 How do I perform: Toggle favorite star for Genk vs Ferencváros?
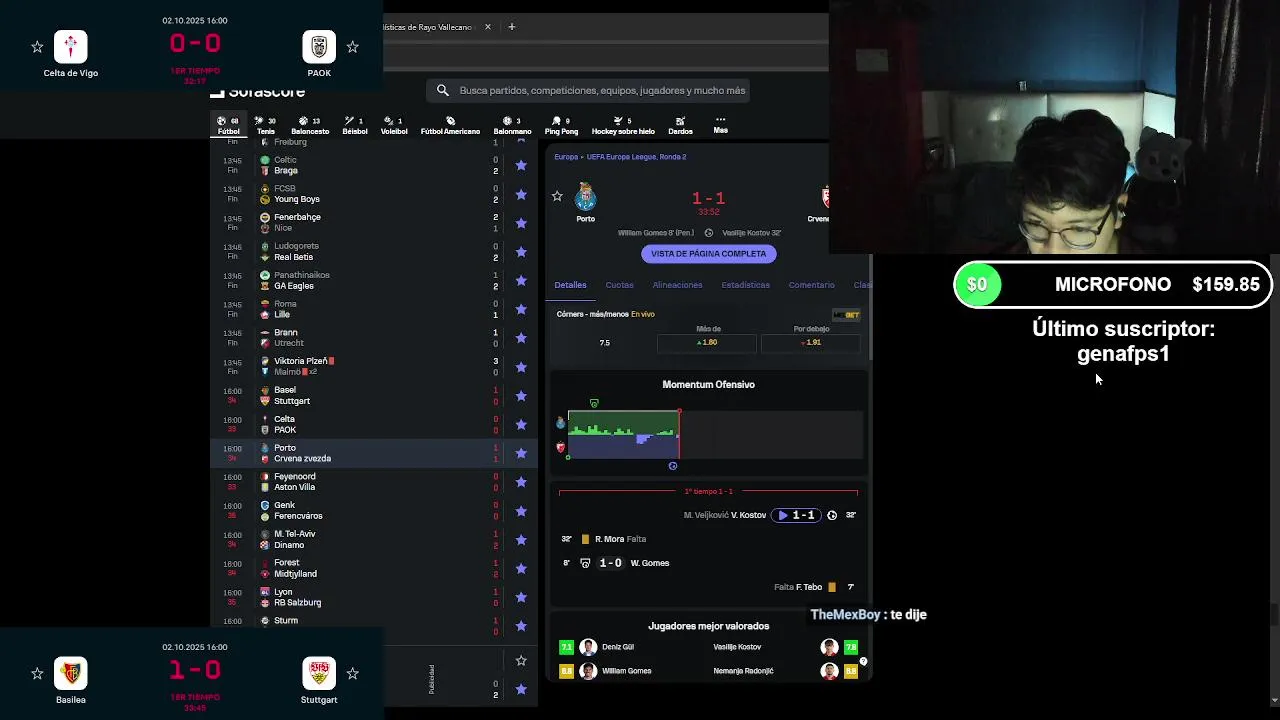click(x=521, y=511)
